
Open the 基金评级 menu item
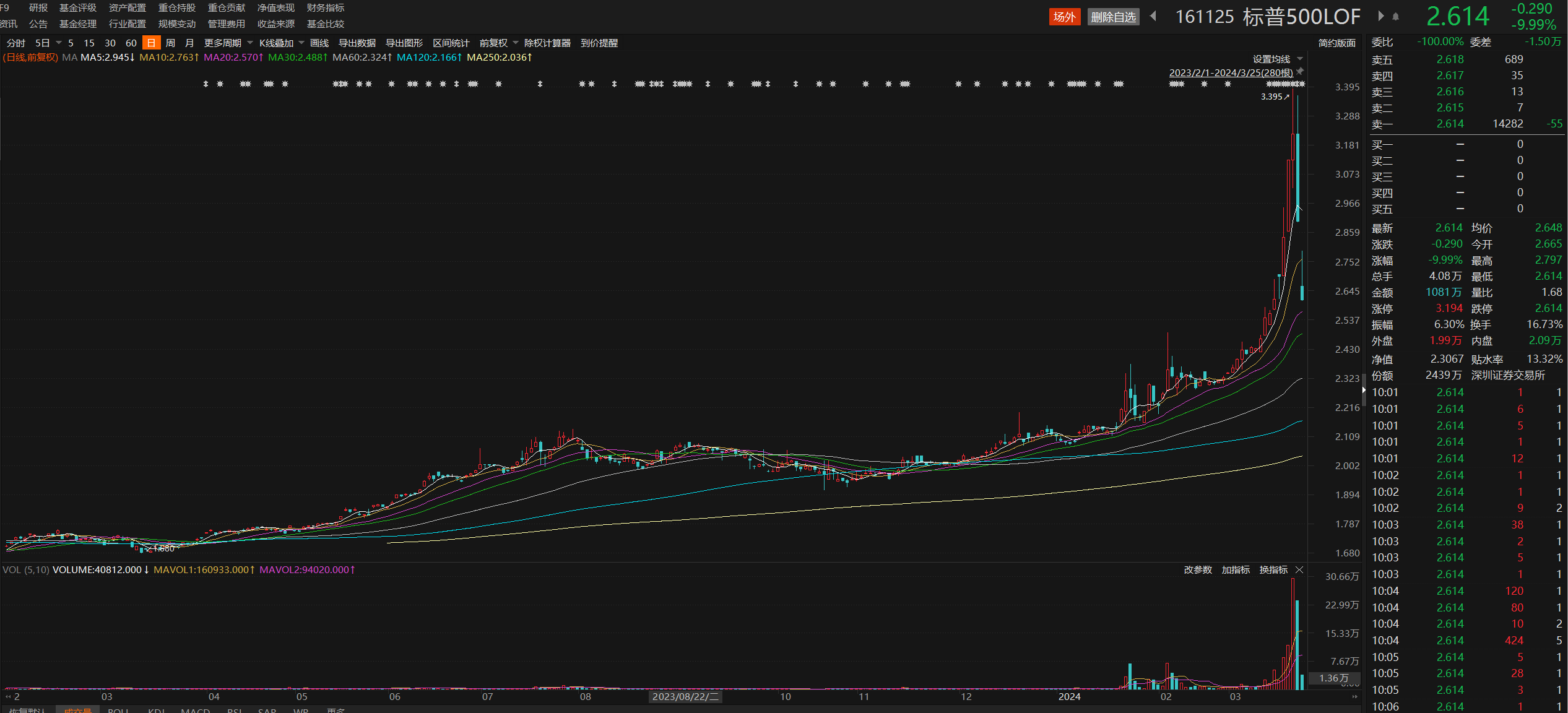78,7
